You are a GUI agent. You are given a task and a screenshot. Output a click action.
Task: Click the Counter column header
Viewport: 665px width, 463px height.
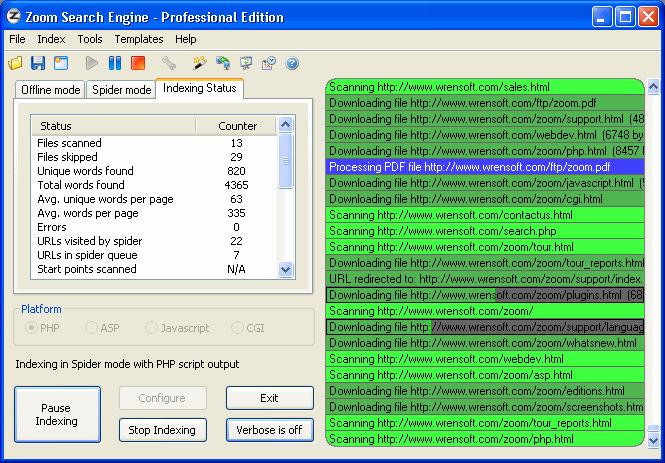236,126
